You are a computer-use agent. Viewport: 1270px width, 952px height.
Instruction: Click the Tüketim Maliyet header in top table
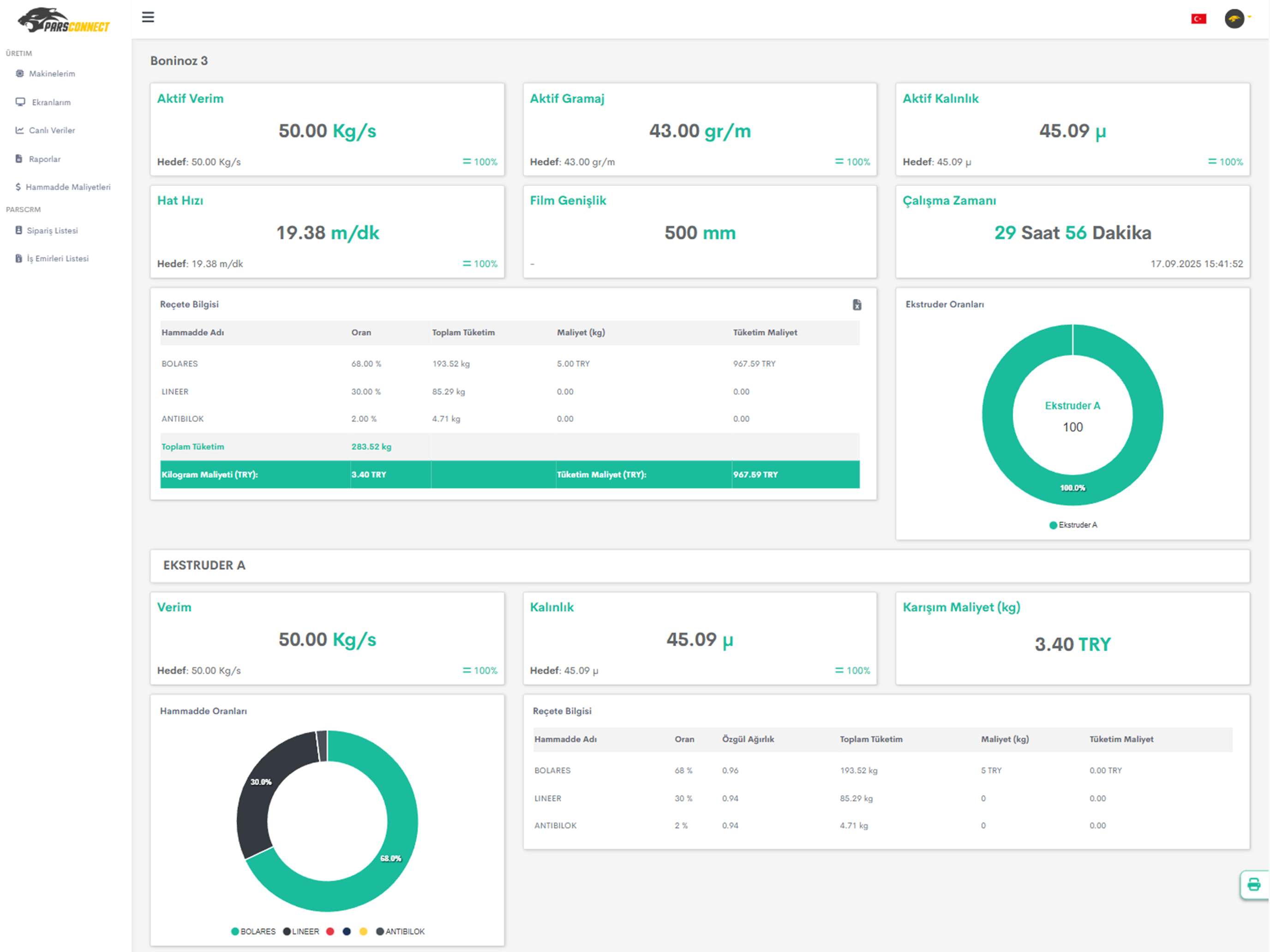pos(765,333)
